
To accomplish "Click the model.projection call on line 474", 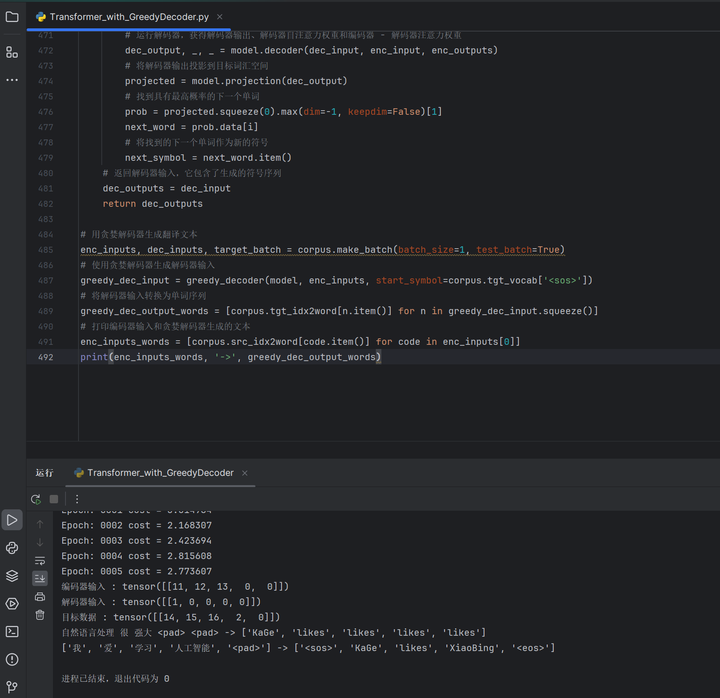I will pos(269,81).
